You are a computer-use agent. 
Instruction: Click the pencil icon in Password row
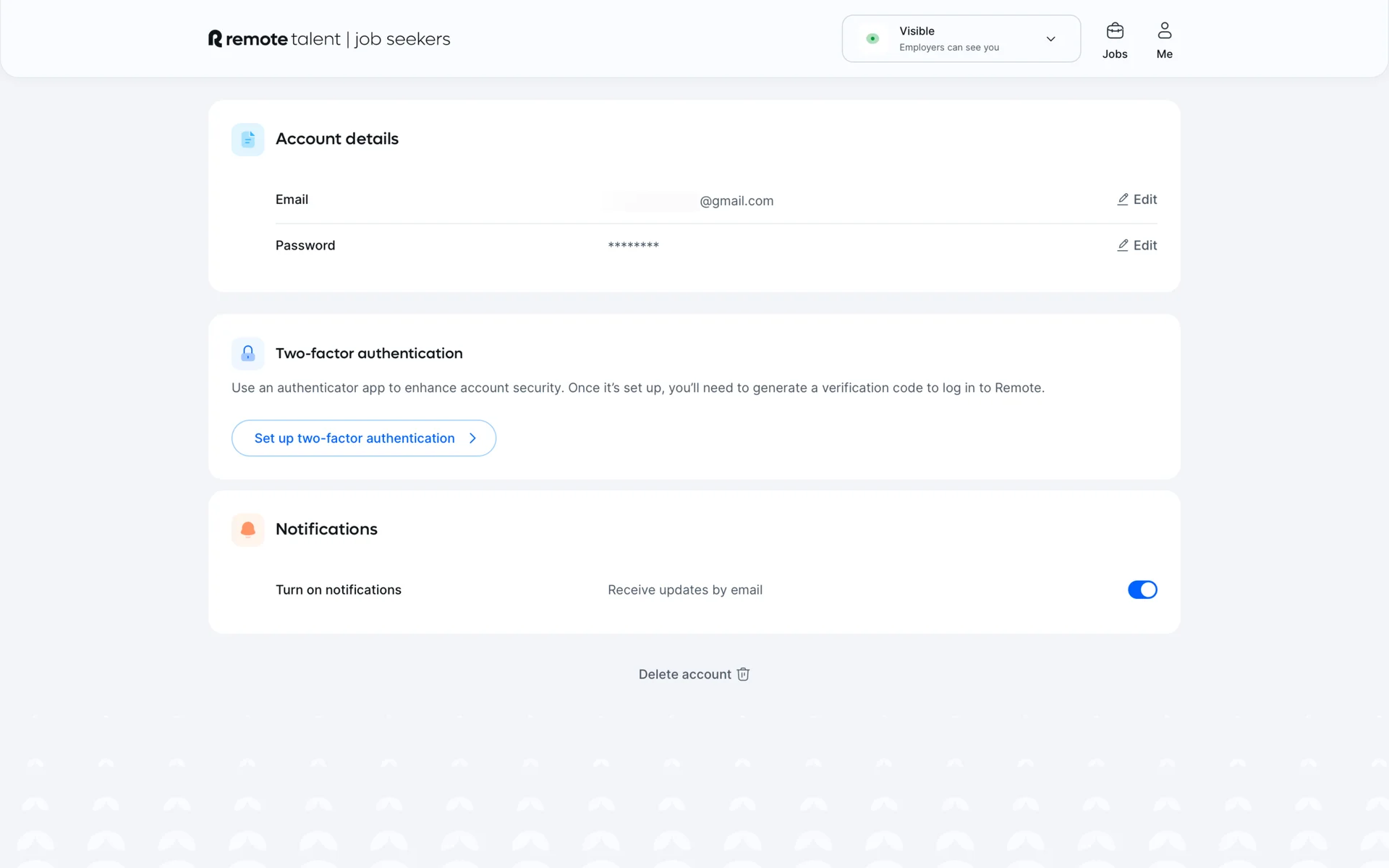[x=1123, y=246]
